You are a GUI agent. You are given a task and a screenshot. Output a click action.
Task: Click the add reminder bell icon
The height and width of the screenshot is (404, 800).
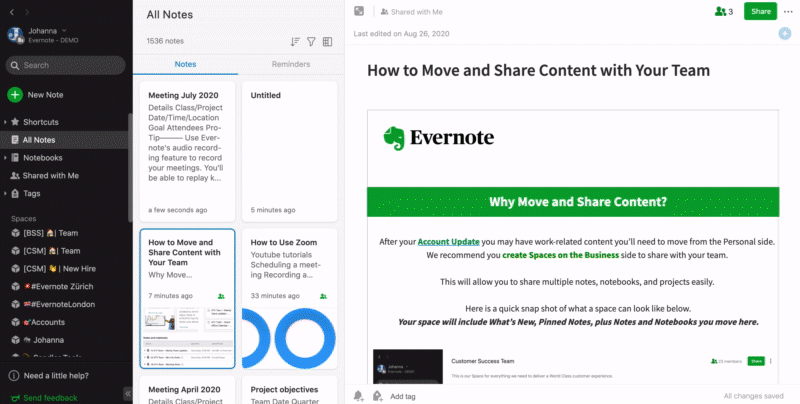click(x=359, y=396)
